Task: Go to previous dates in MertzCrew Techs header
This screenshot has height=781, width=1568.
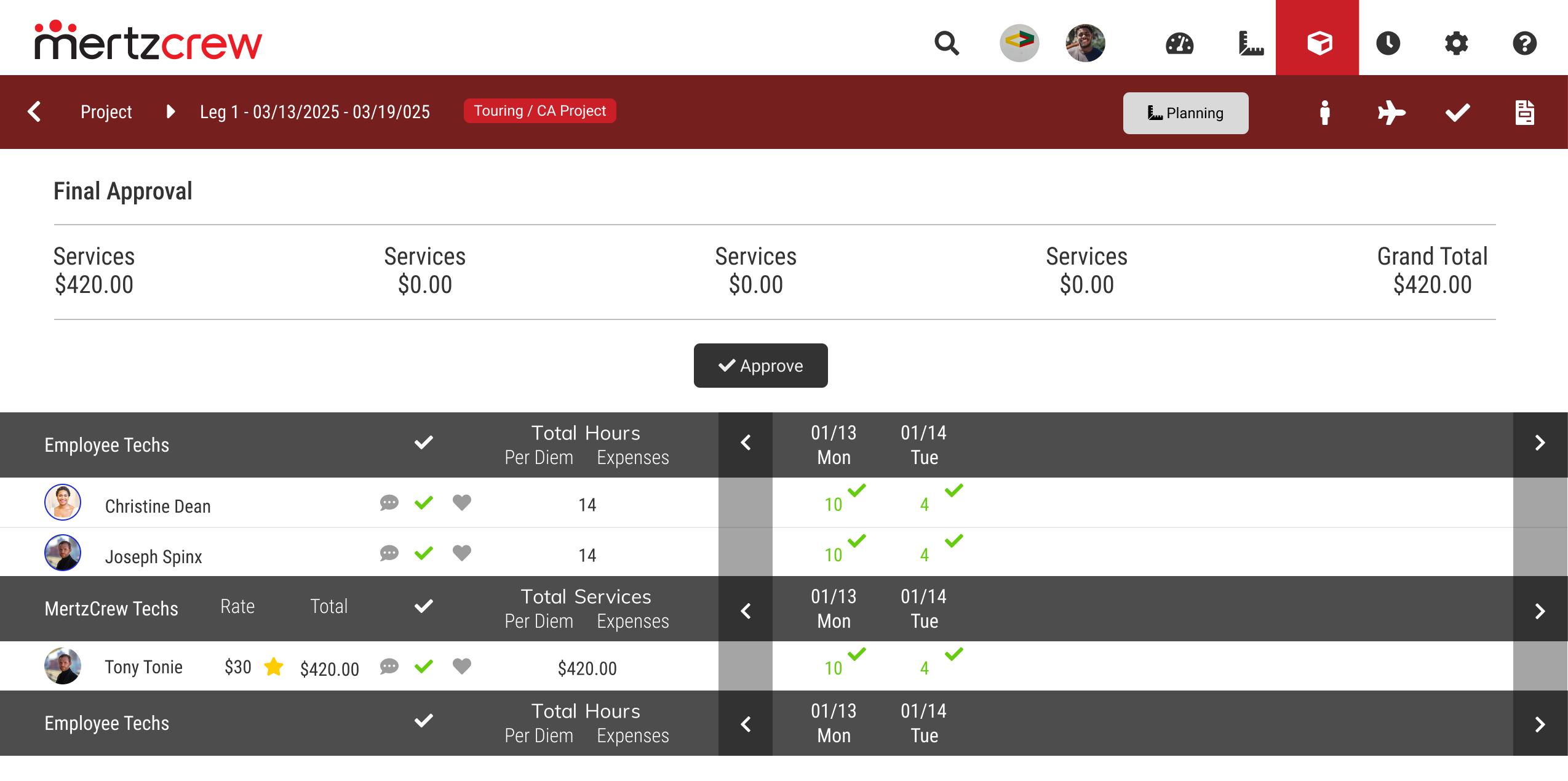Action: (746, 611)
